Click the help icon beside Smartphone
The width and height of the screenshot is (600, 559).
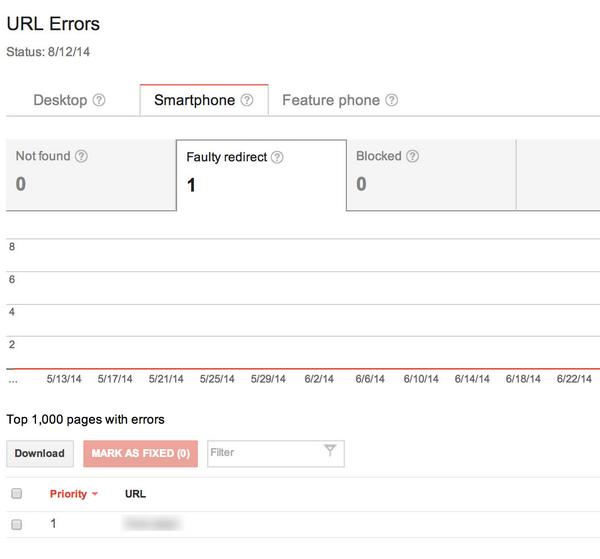tap(247, 100)
